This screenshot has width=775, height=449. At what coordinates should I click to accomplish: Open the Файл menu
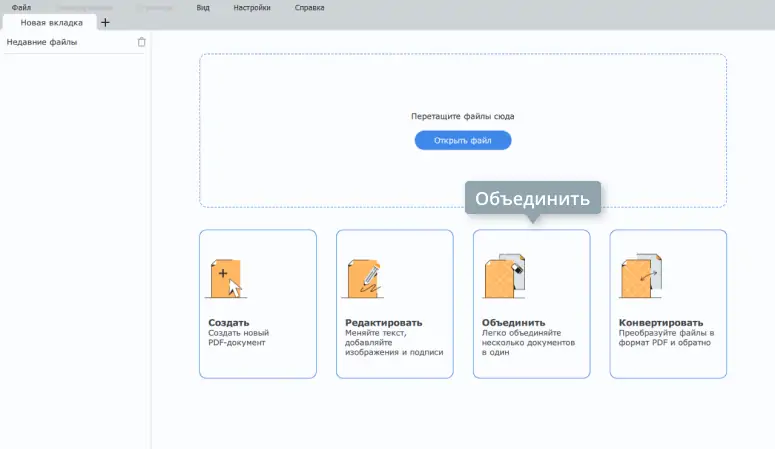(21, 7)
